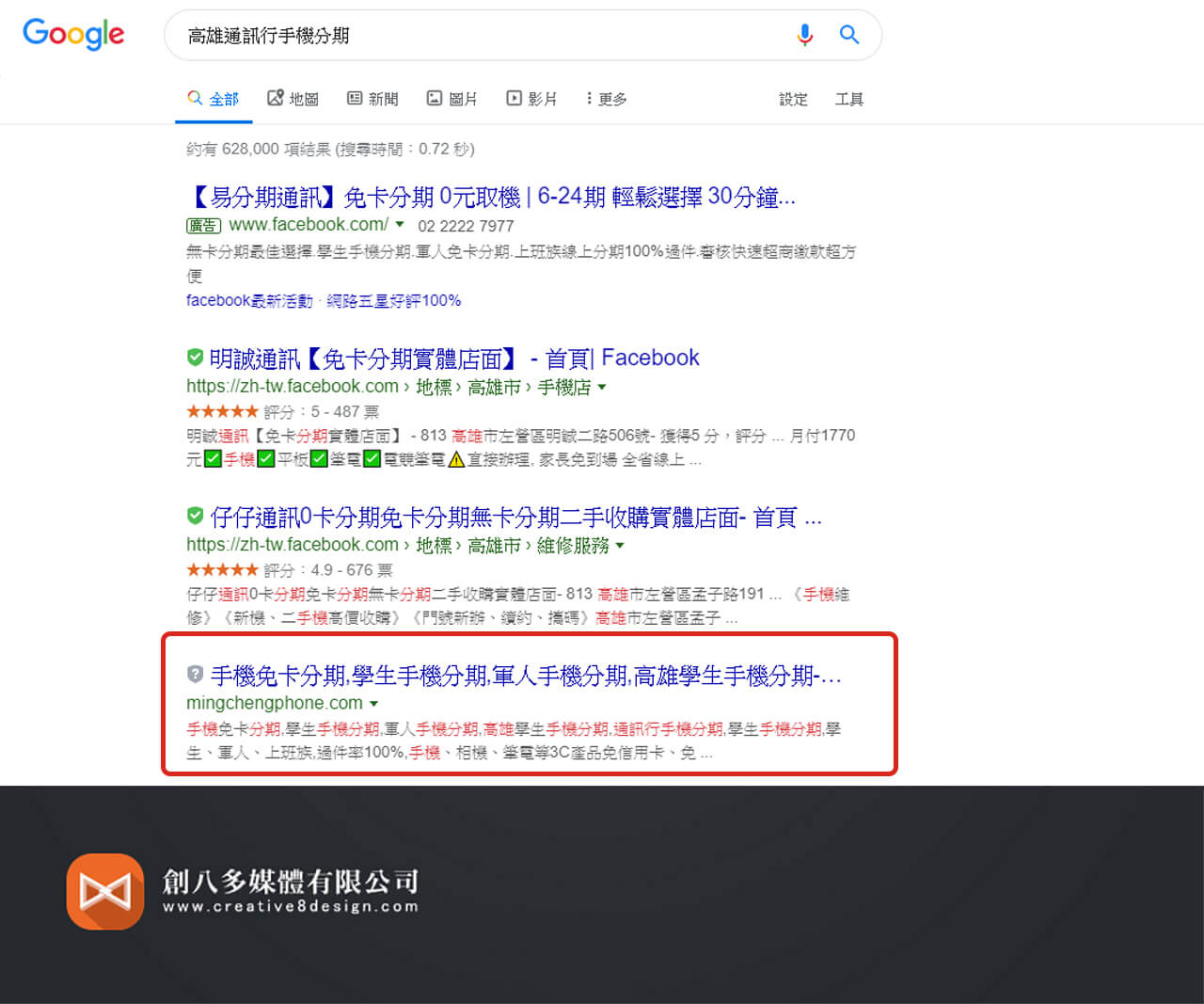Expand dropdown after 高雄市 › 手機店 URL
This screenshot has width=1204, height=1004.
pos(602,387)
